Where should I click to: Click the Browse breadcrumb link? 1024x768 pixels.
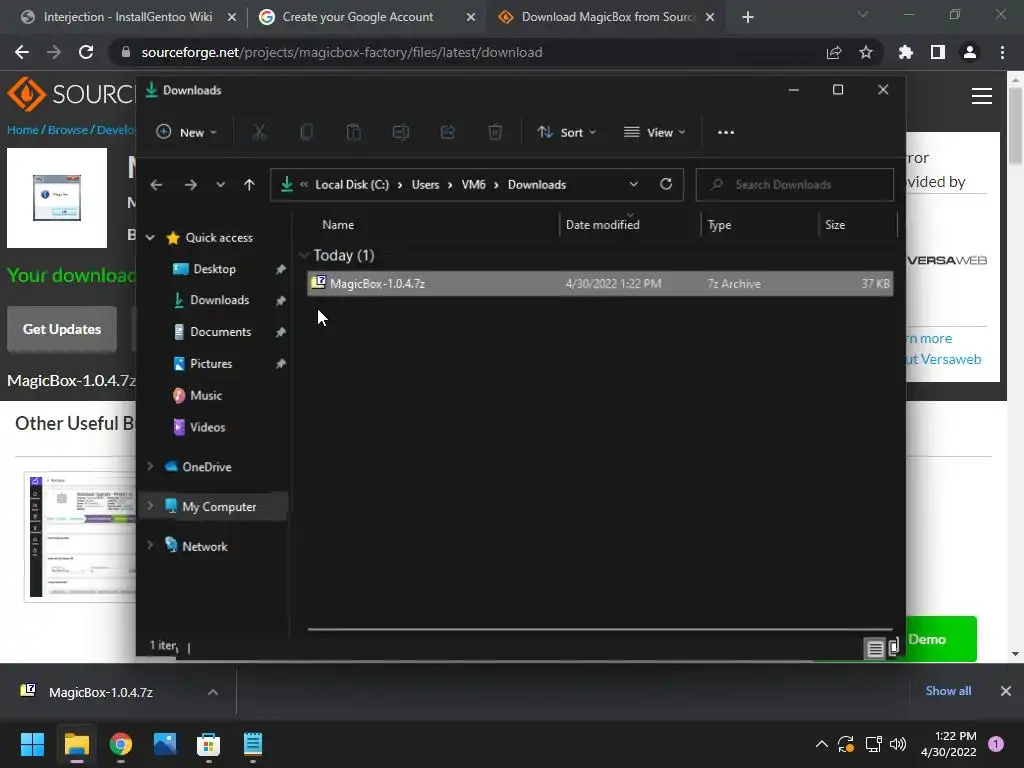[68, 130]
